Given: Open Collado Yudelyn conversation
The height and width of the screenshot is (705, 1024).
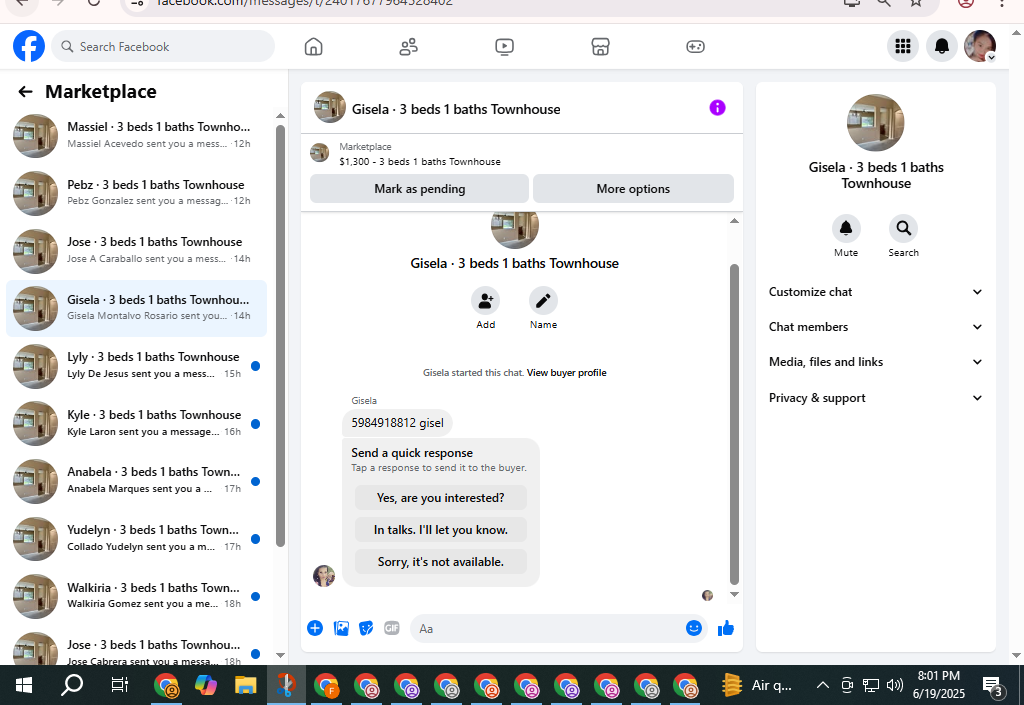Looking at the screenshot, I should click(136, 538).
